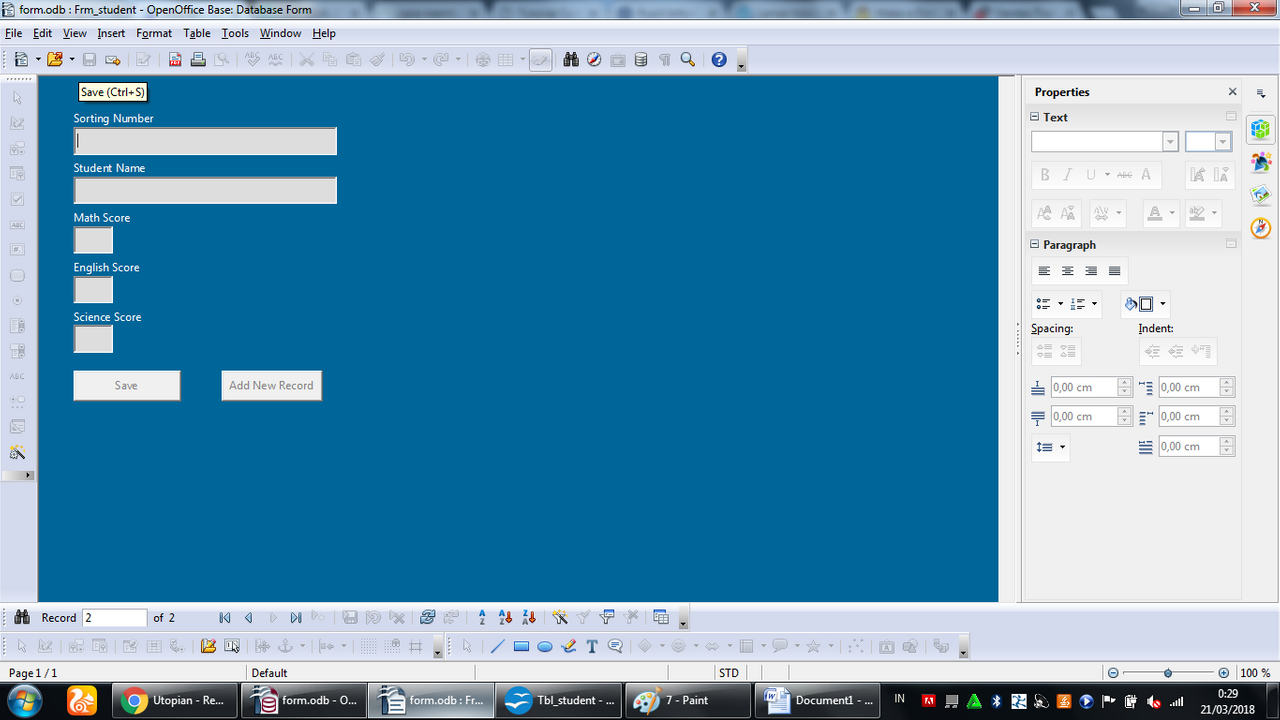Refresh the form data

[x=427, y=617]
